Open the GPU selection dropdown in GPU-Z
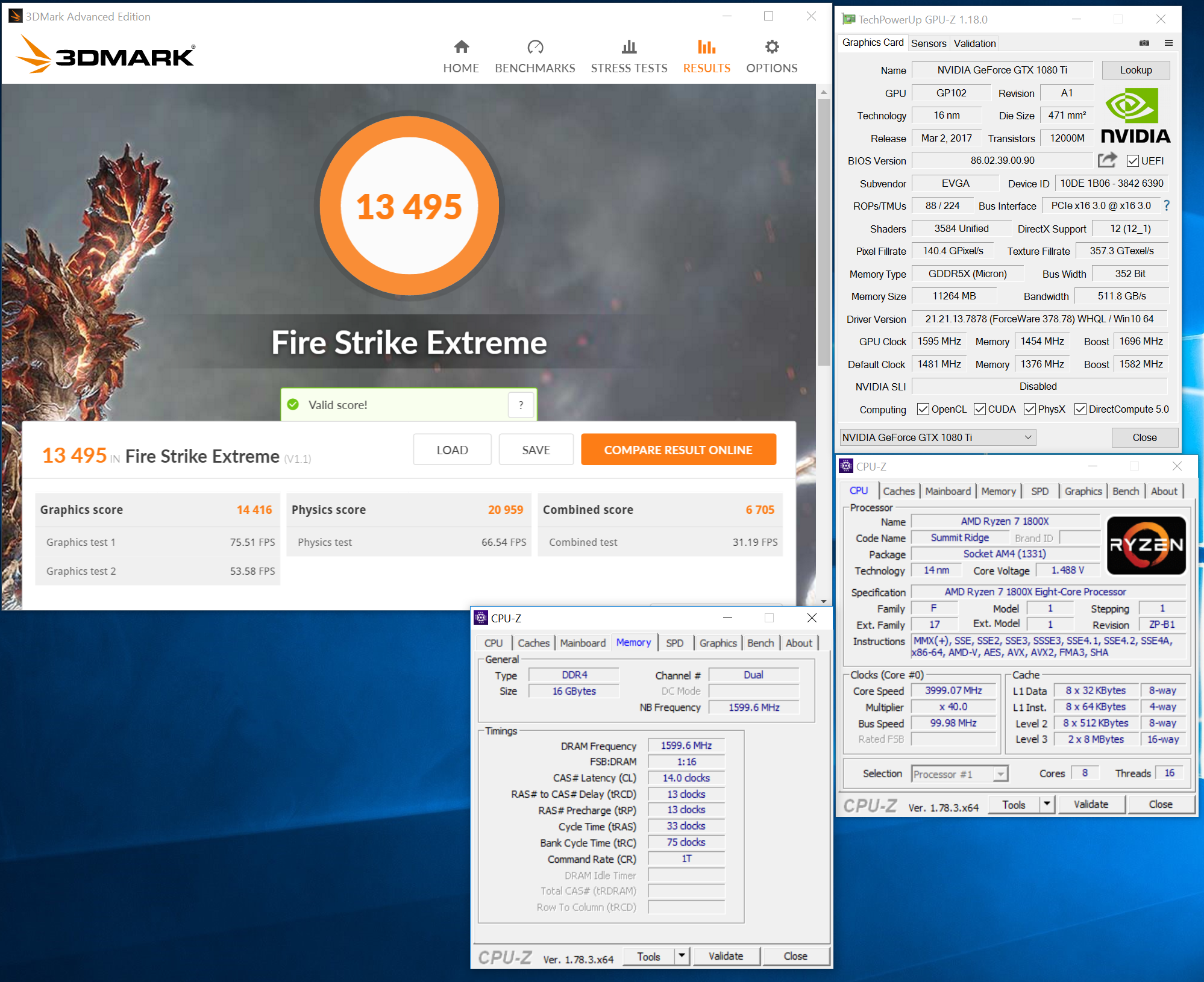Image resolution: width=1204 pixels, height=982 pixels. point(938,437)
